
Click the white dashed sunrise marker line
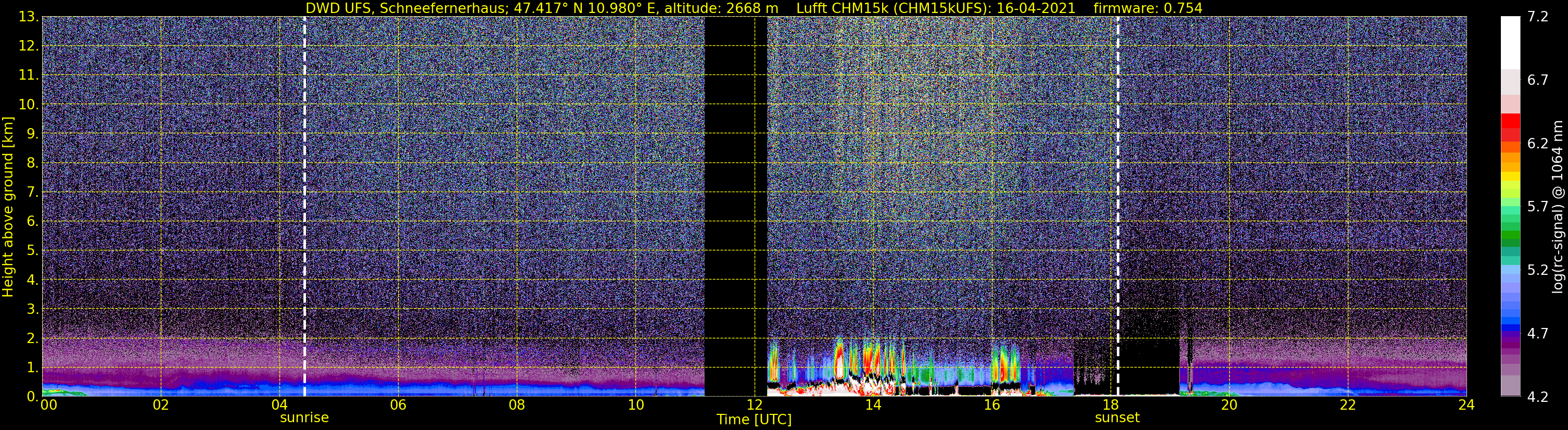[x=304, y=207]
